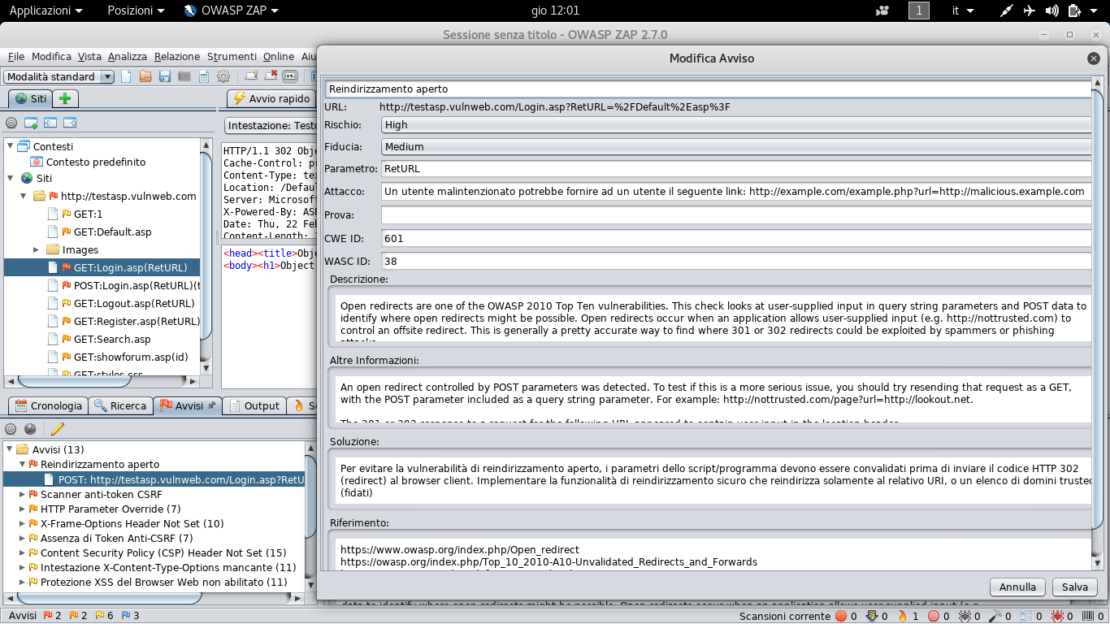The height and width of the screenshot is (624, 1110).
Task: Open the Fiducia dropdown showing Medium
Action: [735, 147]
